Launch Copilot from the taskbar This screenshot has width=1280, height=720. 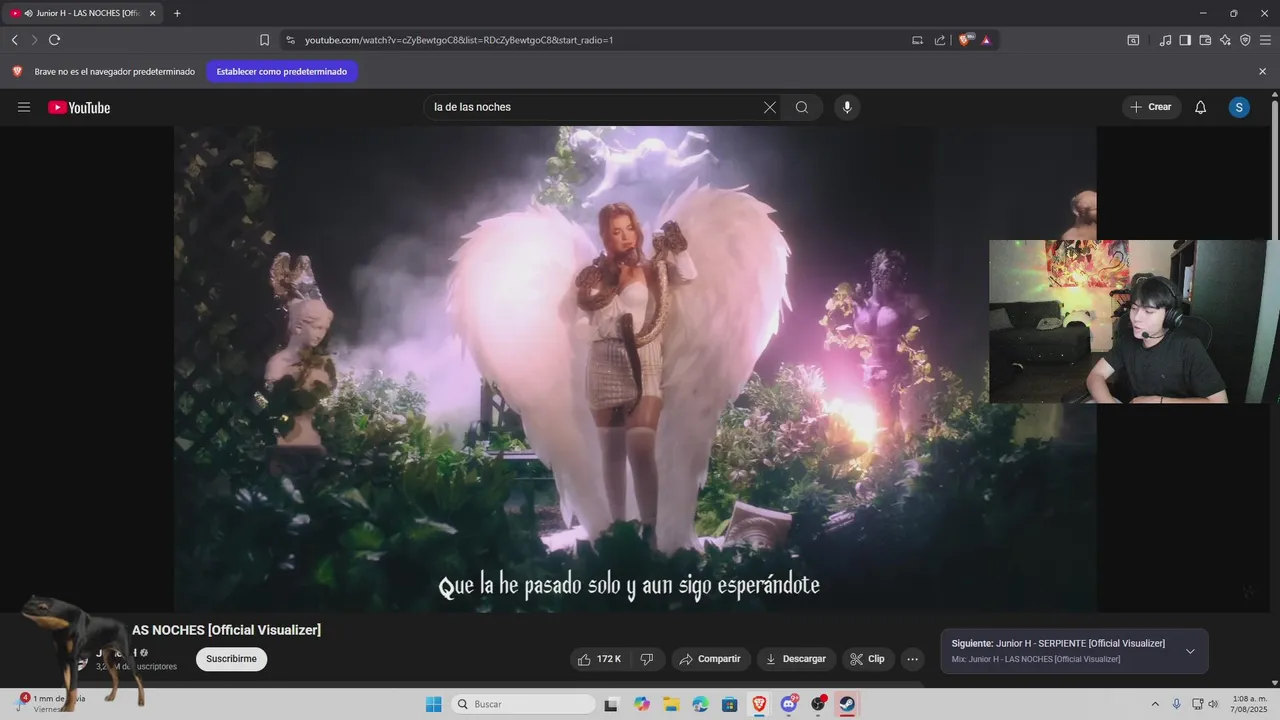[x=642, y=704]
